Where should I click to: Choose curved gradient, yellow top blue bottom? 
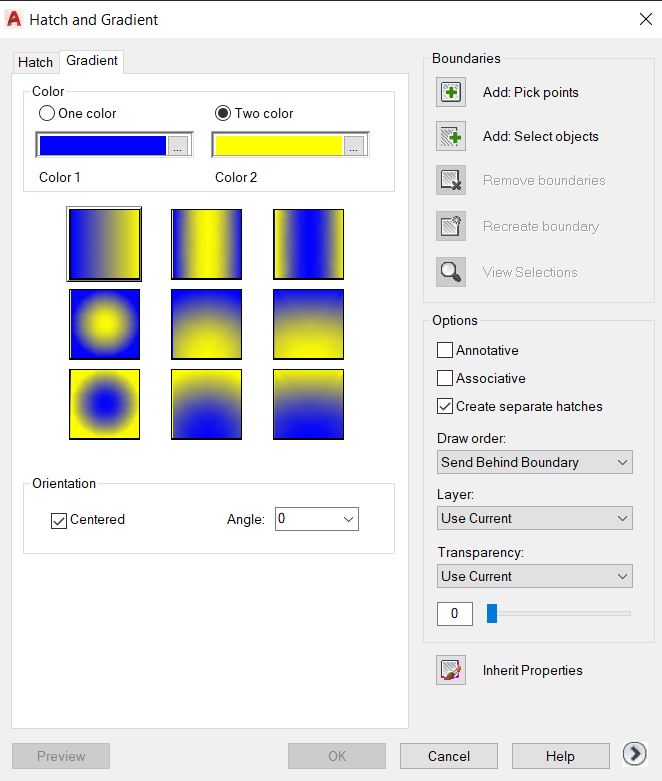308,404
